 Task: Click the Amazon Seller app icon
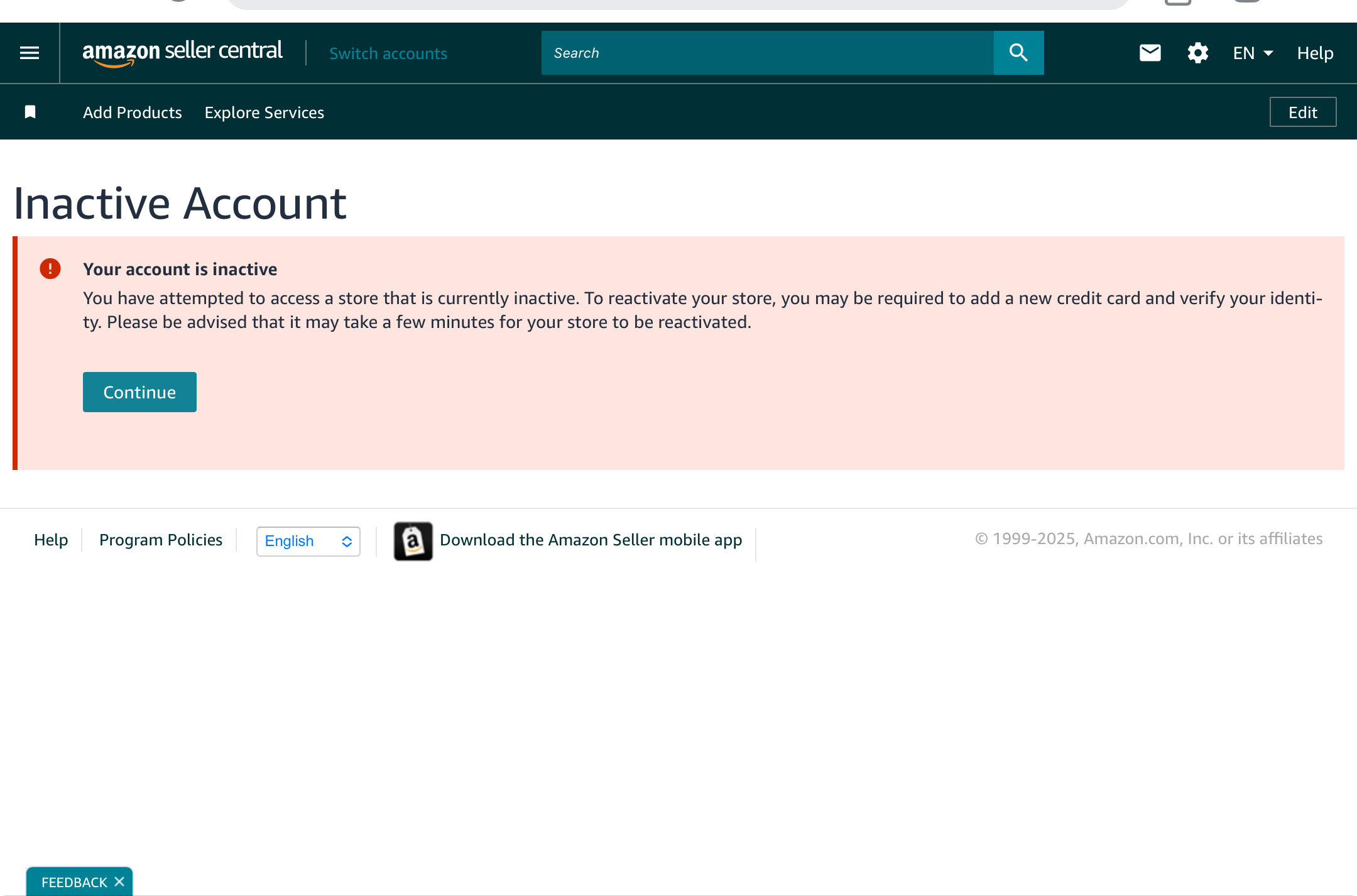(x=413, y=541)
